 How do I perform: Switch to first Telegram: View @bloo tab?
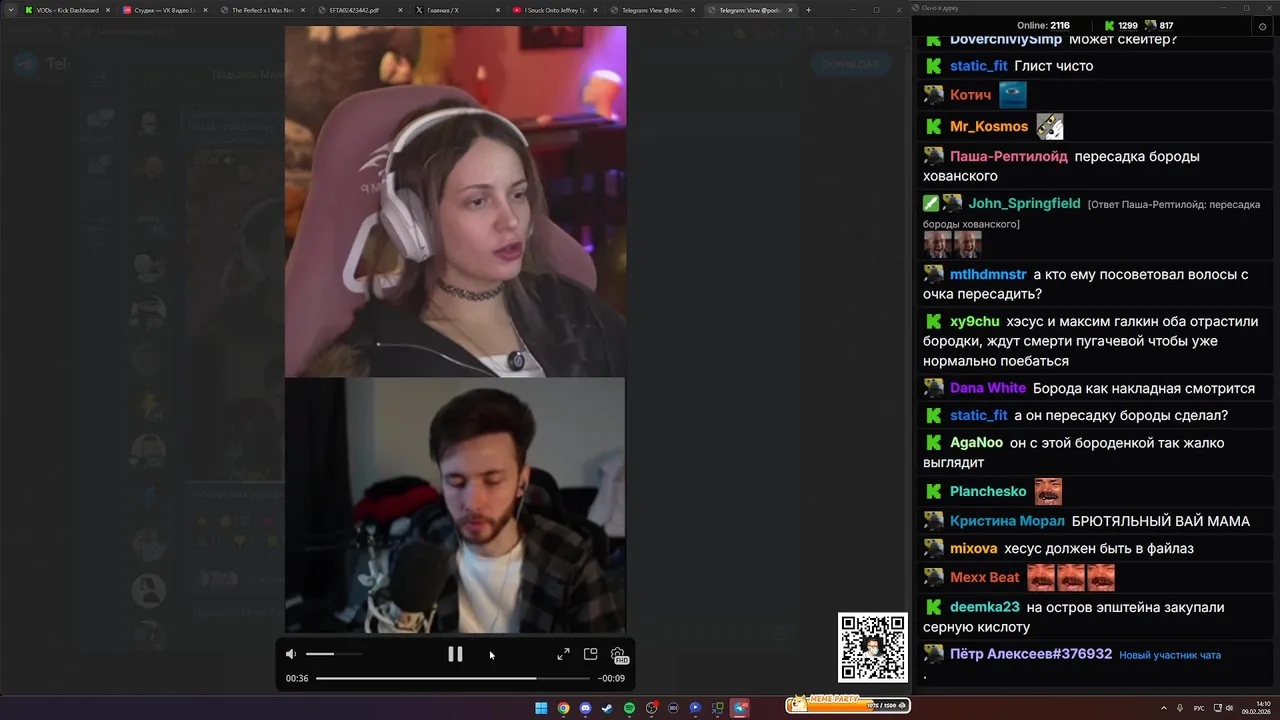pyautogui.click(x=652, y=10)
